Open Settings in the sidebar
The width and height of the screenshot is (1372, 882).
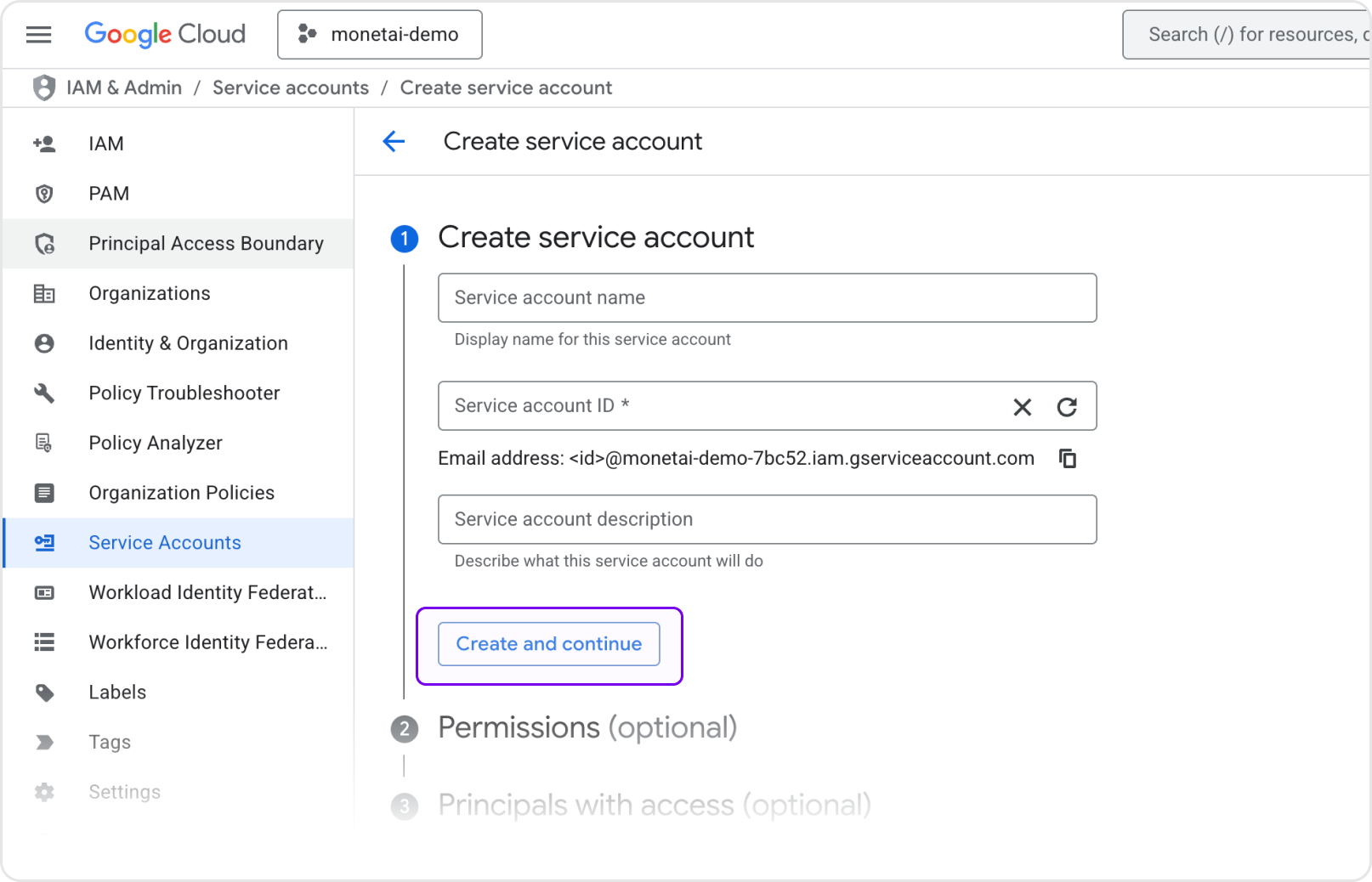pos(179,792)
